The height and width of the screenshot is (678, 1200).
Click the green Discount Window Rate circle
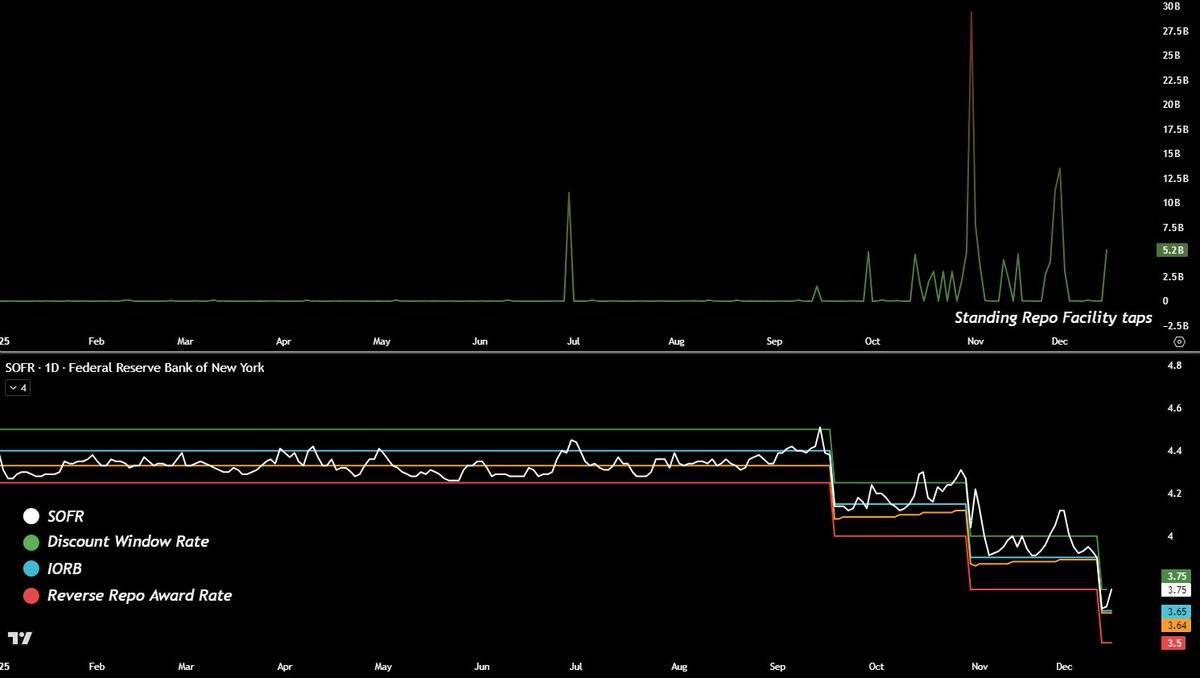coord(31,543)
